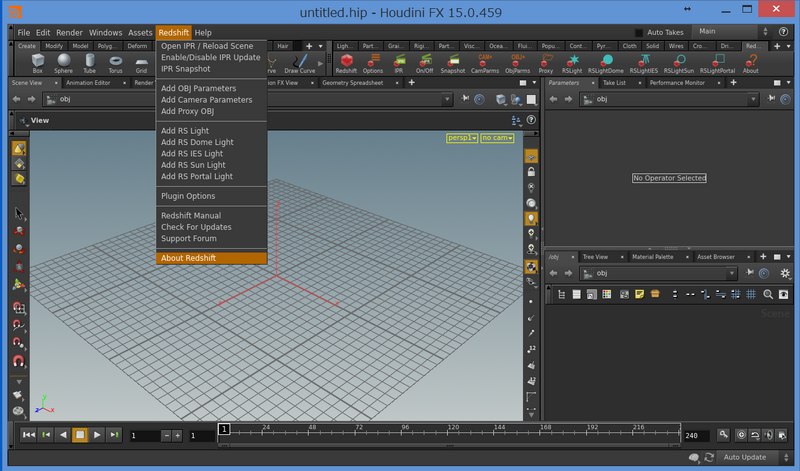Click the help question mark in top bar
Screen dimensions: 800x471
[x=784, y=32]
